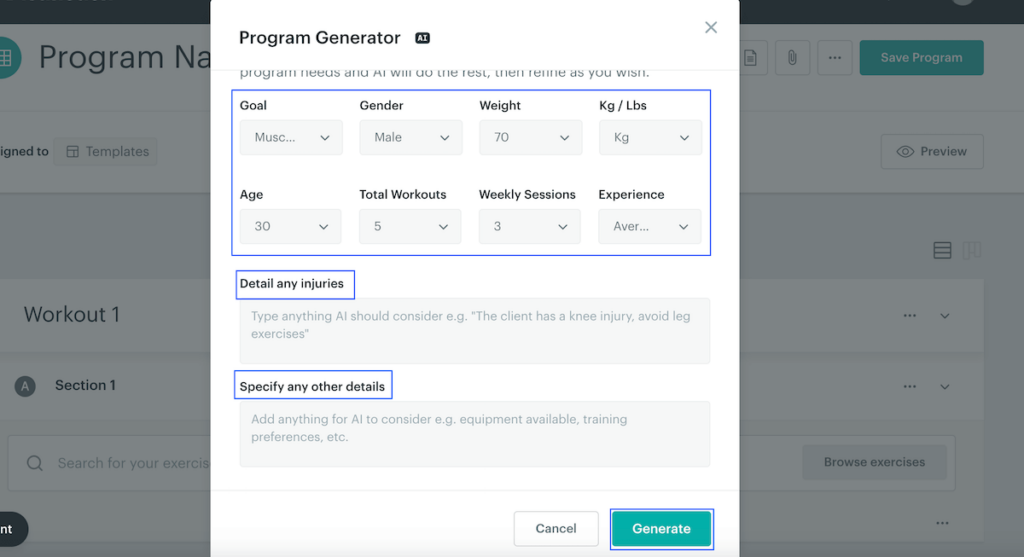This screenshot has height=557, width=1024.
Task: Expand the Experience dropdown
Action: point(650,227)
